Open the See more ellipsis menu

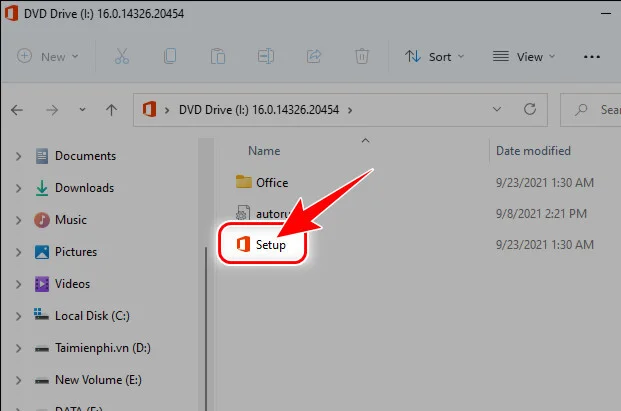point(592,57)
